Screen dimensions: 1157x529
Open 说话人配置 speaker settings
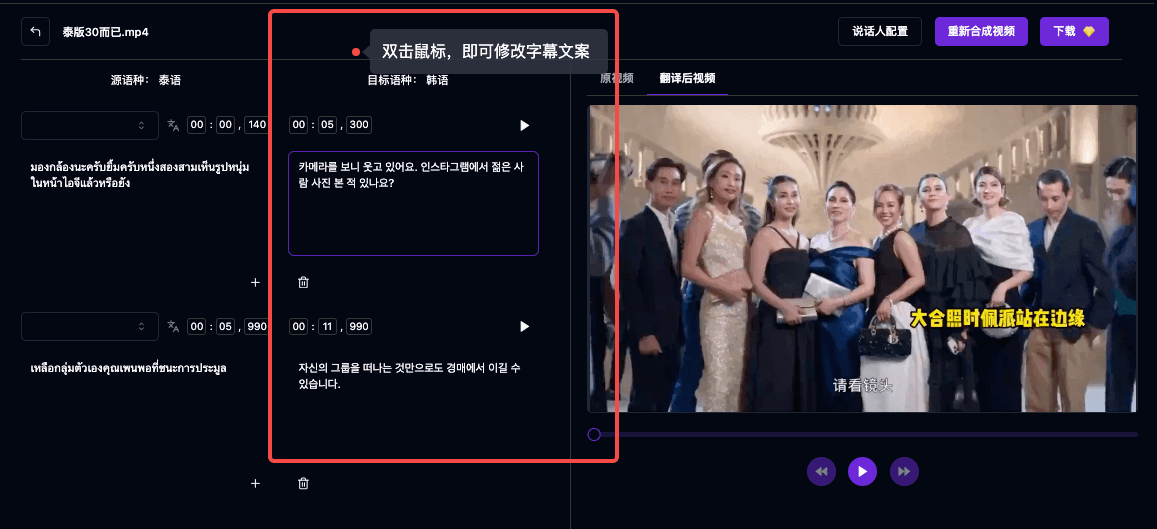pyautogui.click(x=879, y=32)
